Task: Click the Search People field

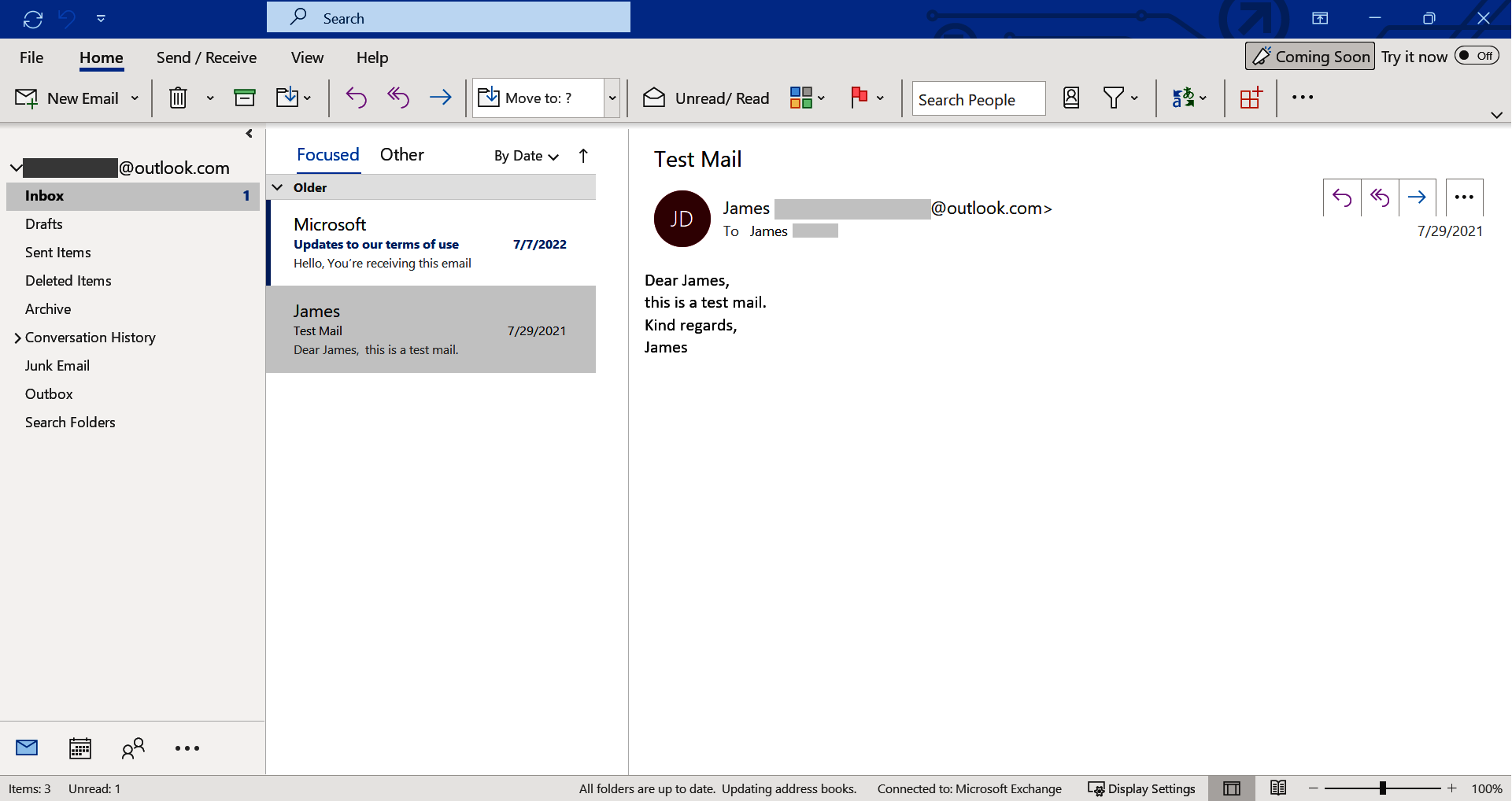Action: (x=978, y=98)
